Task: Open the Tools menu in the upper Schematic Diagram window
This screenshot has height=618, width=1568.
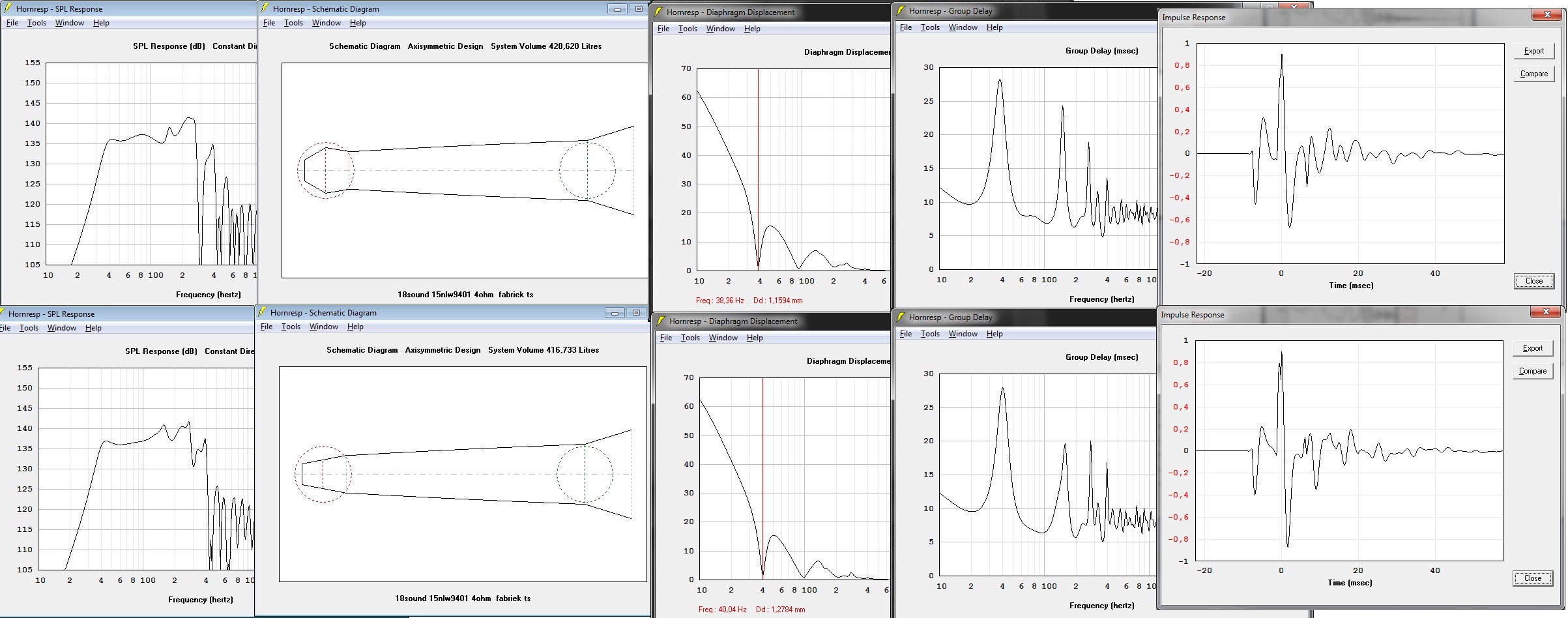Action: click(x=293, y=23)
